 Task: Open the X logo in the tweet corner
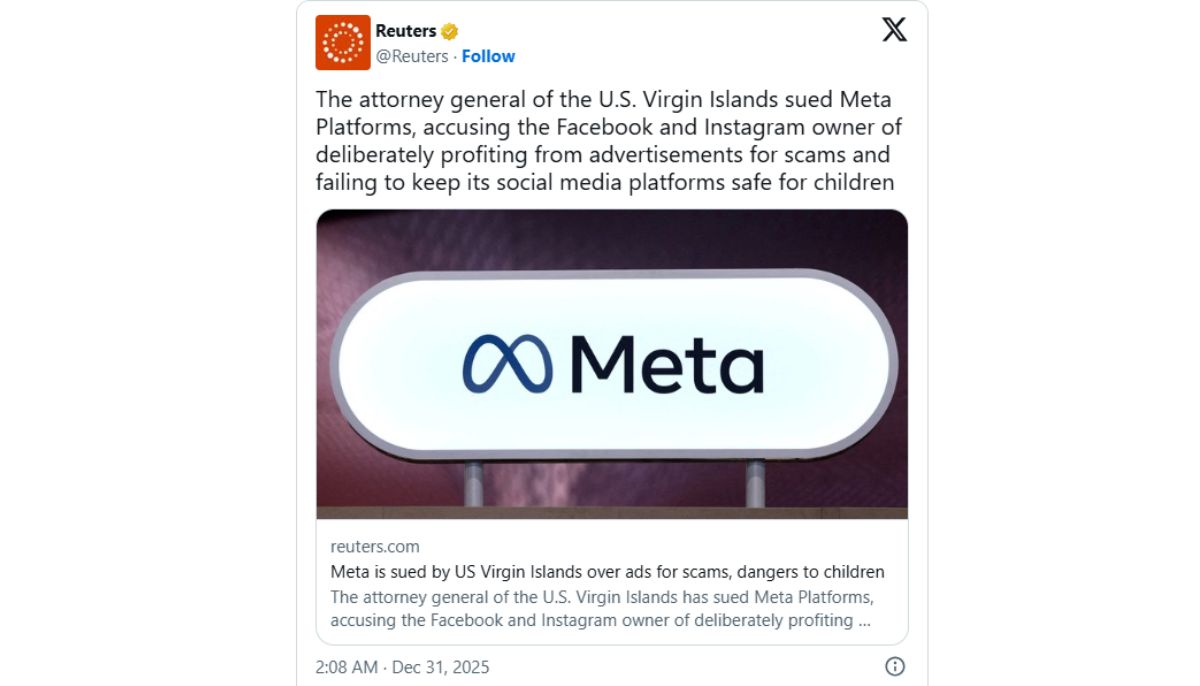point(894,31)
